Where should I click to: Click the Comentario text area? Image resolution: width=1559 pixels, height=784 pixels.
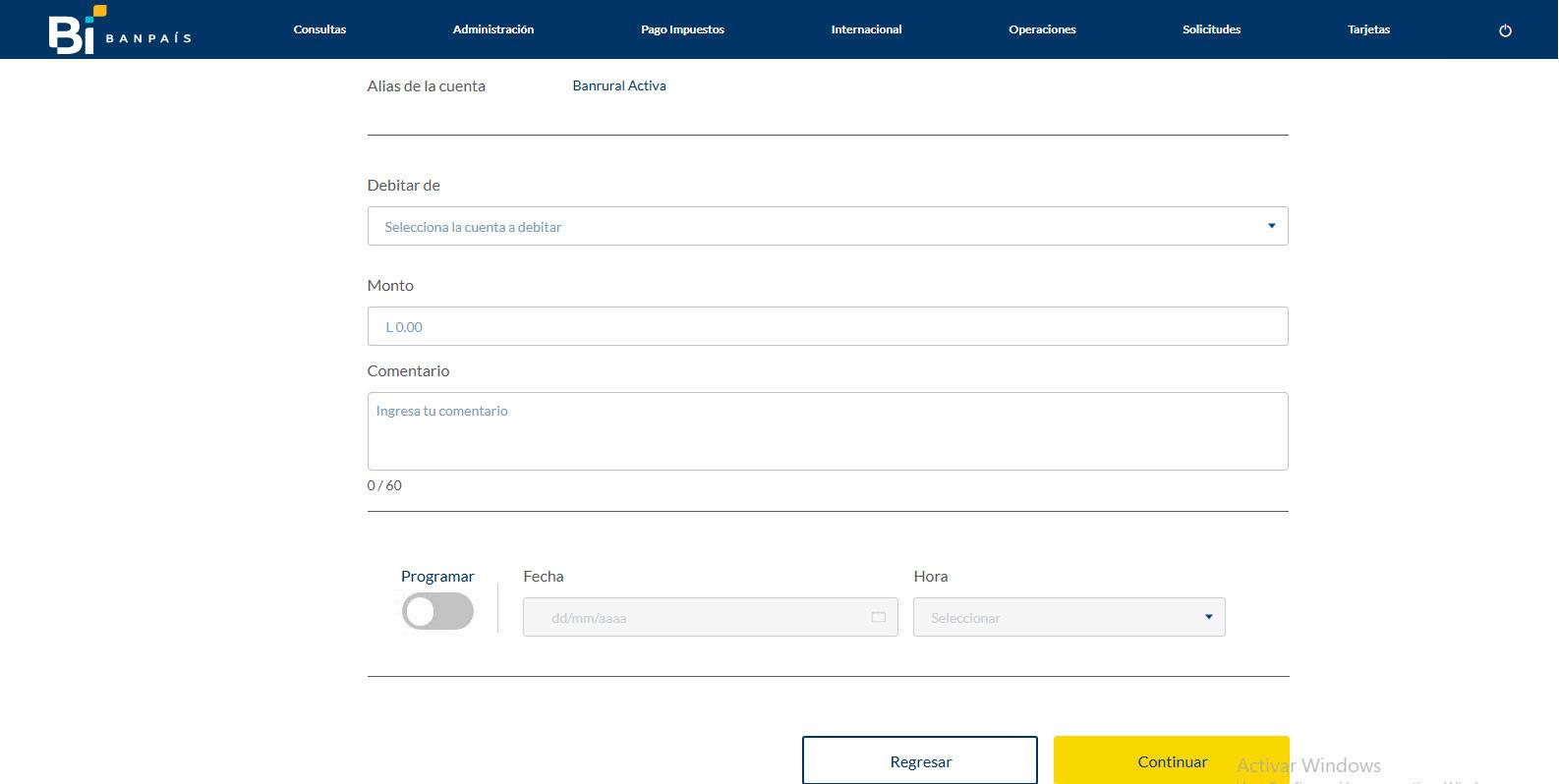click(828, 431)
